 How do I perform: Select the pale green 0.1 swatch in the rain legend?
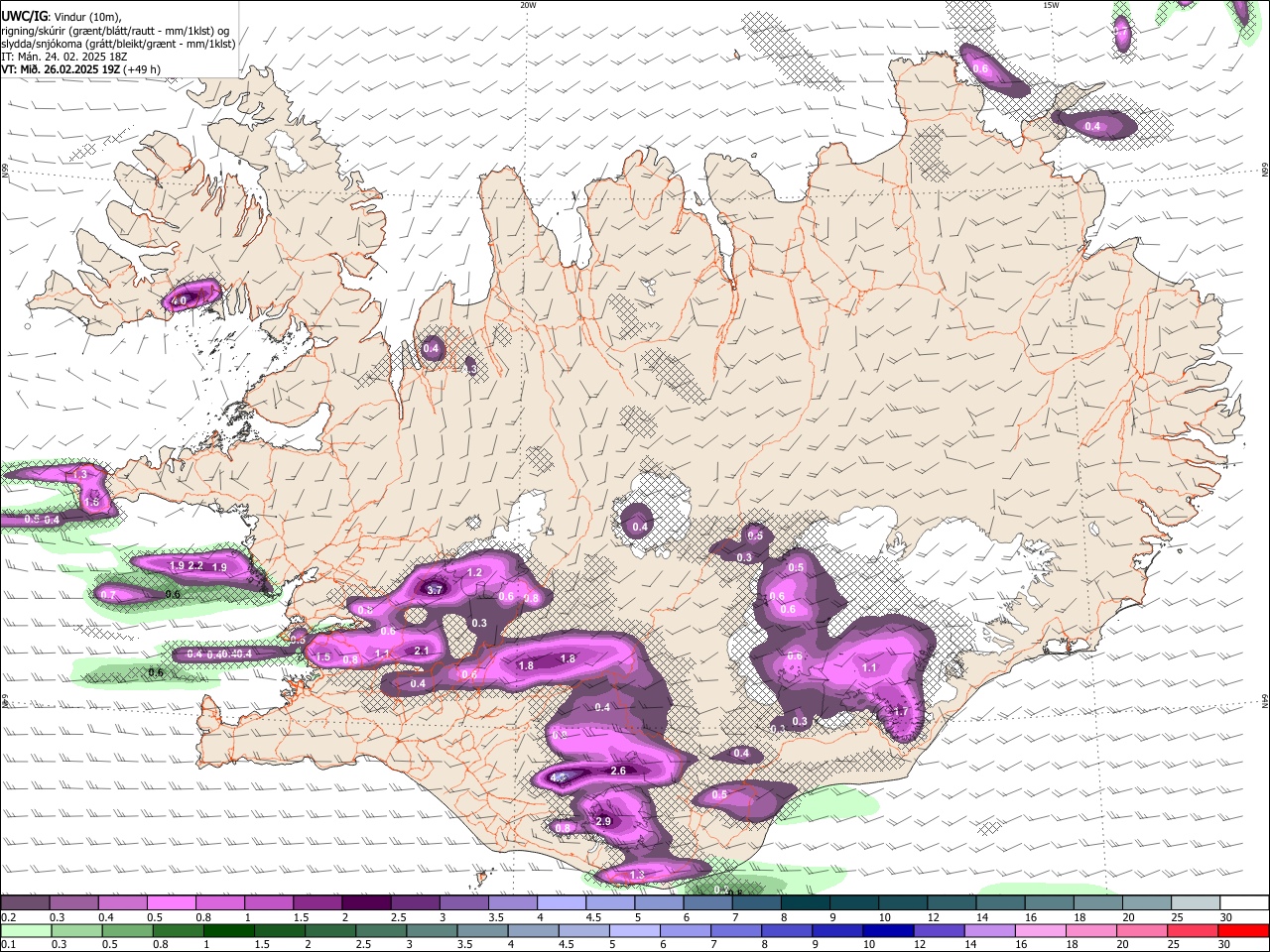(x=25, y=930)
